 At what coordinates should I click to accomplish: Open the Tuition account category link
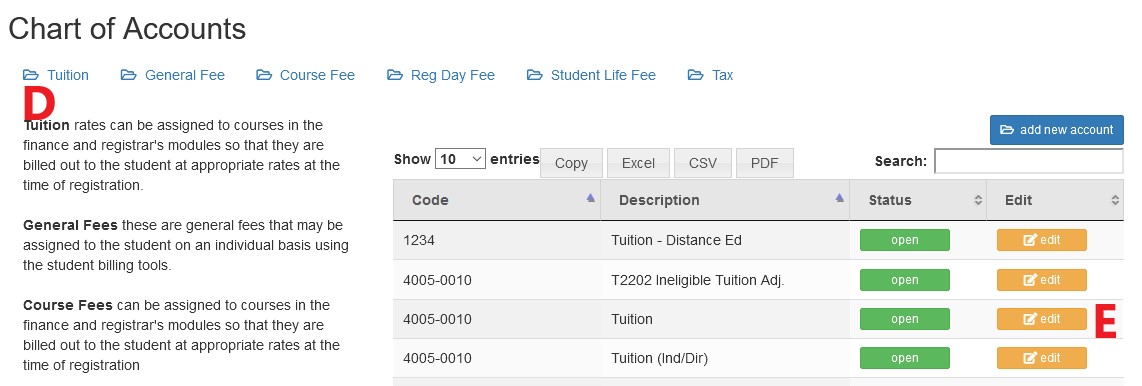point(56,75)
